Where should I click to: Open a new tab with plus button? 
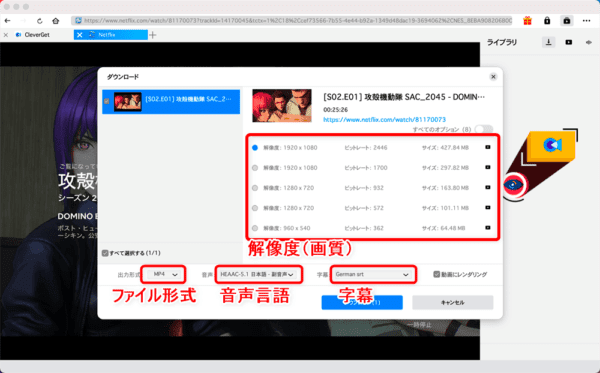[x=153, y=35]
